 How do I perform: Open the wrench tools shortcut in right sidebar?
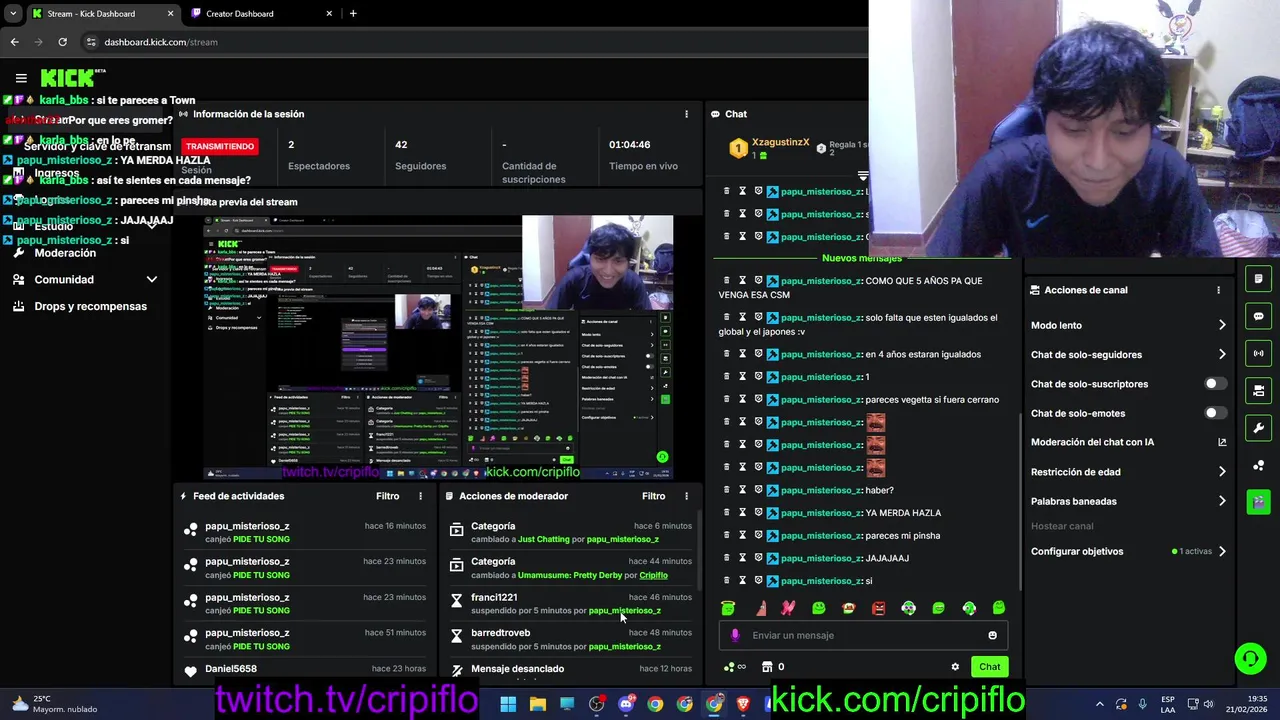tap(1258, 428)
